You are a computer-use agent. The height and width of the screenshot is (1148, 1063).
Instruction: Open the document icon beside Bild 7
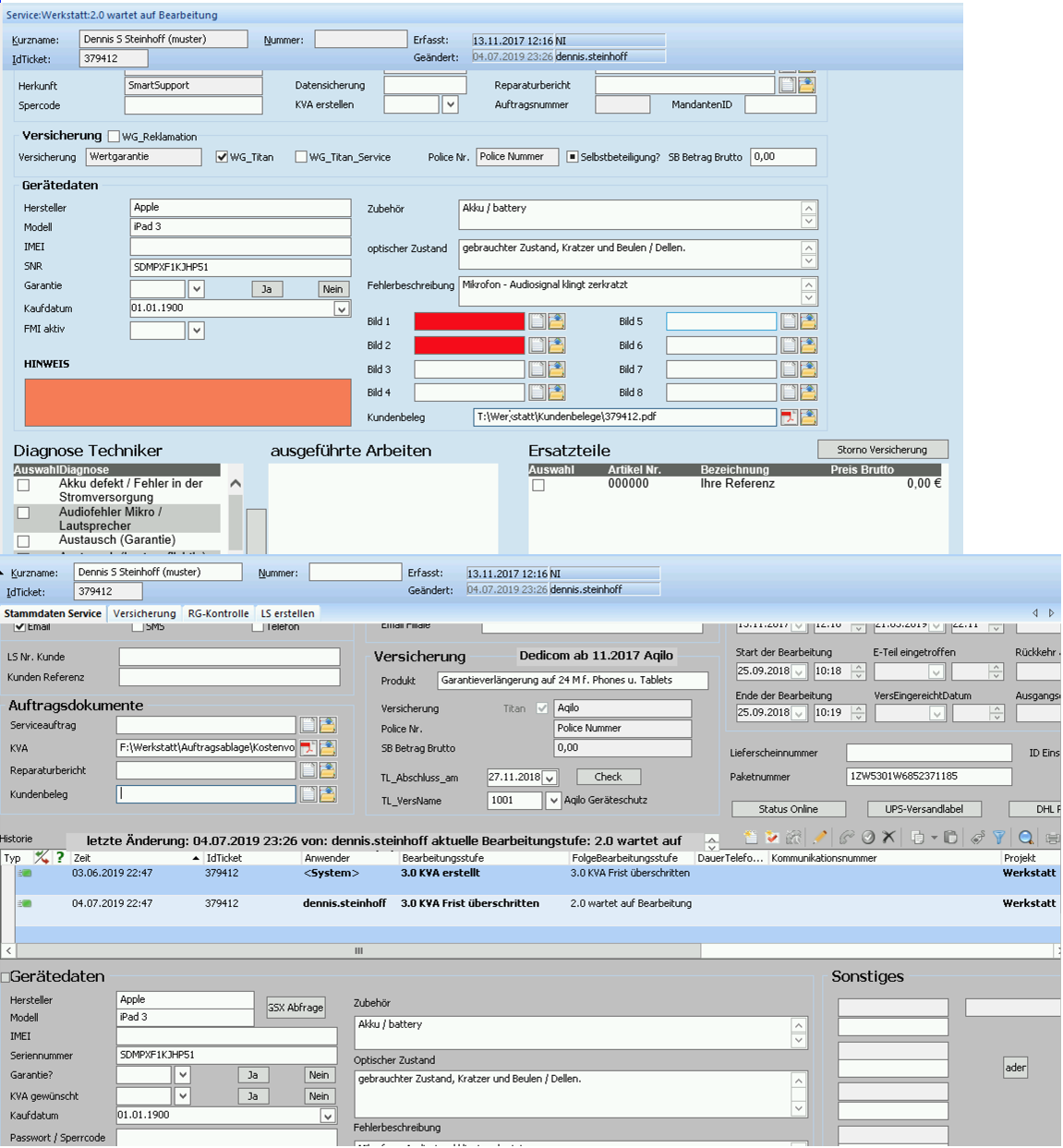point(789,369)
